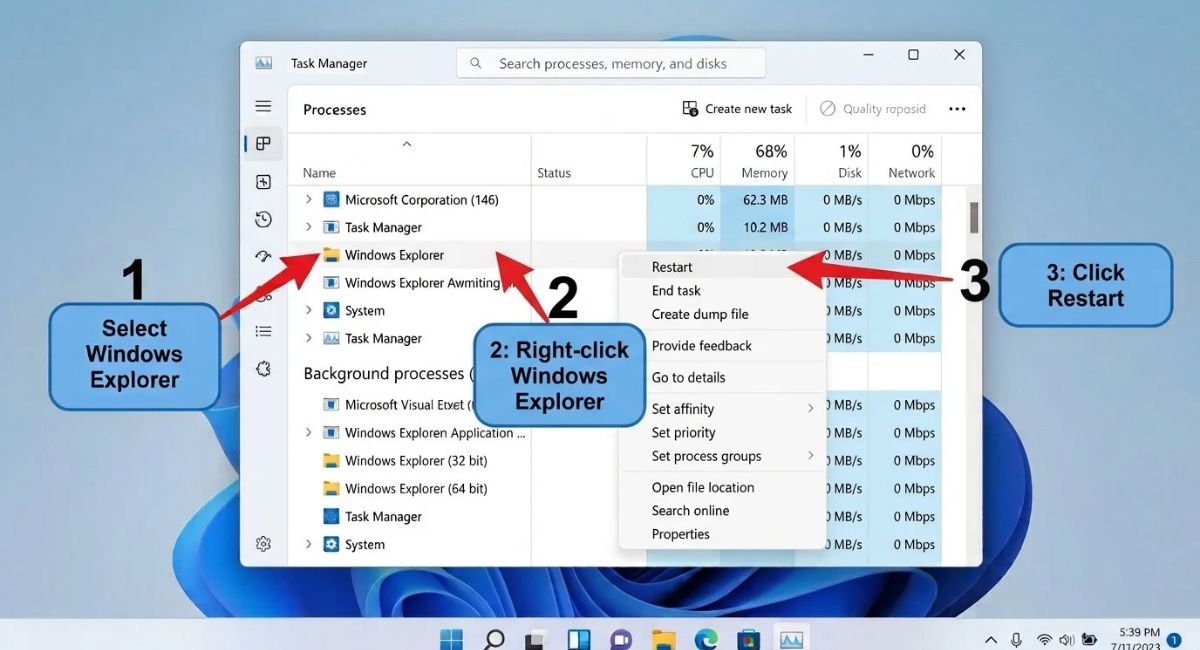Click the 62.3 MB memory cell

click(x=757, y=200)
